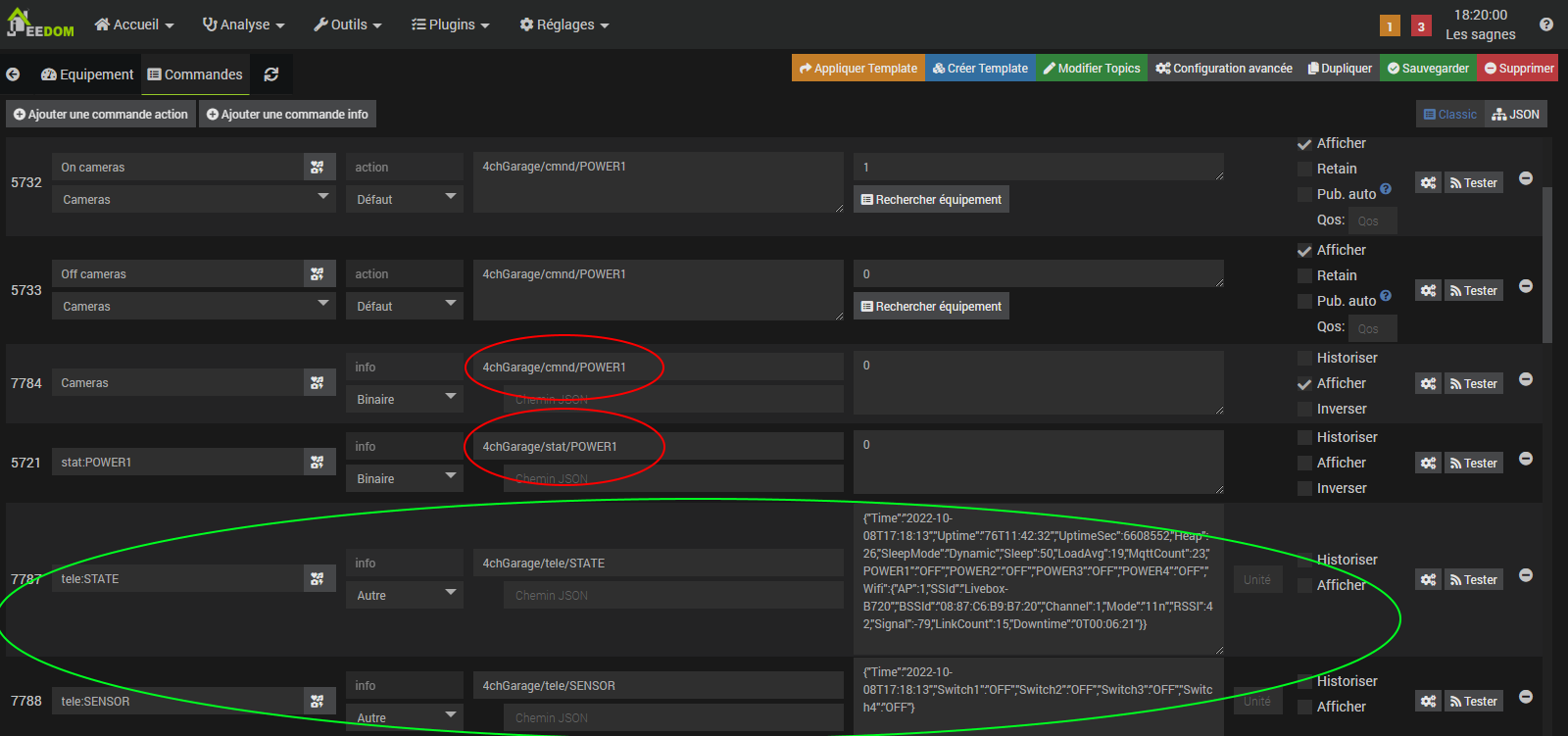This screenshot has height=736, width=1568.
Task: Open gear settings for tele:STATE command
Action: click(1428, 580)
